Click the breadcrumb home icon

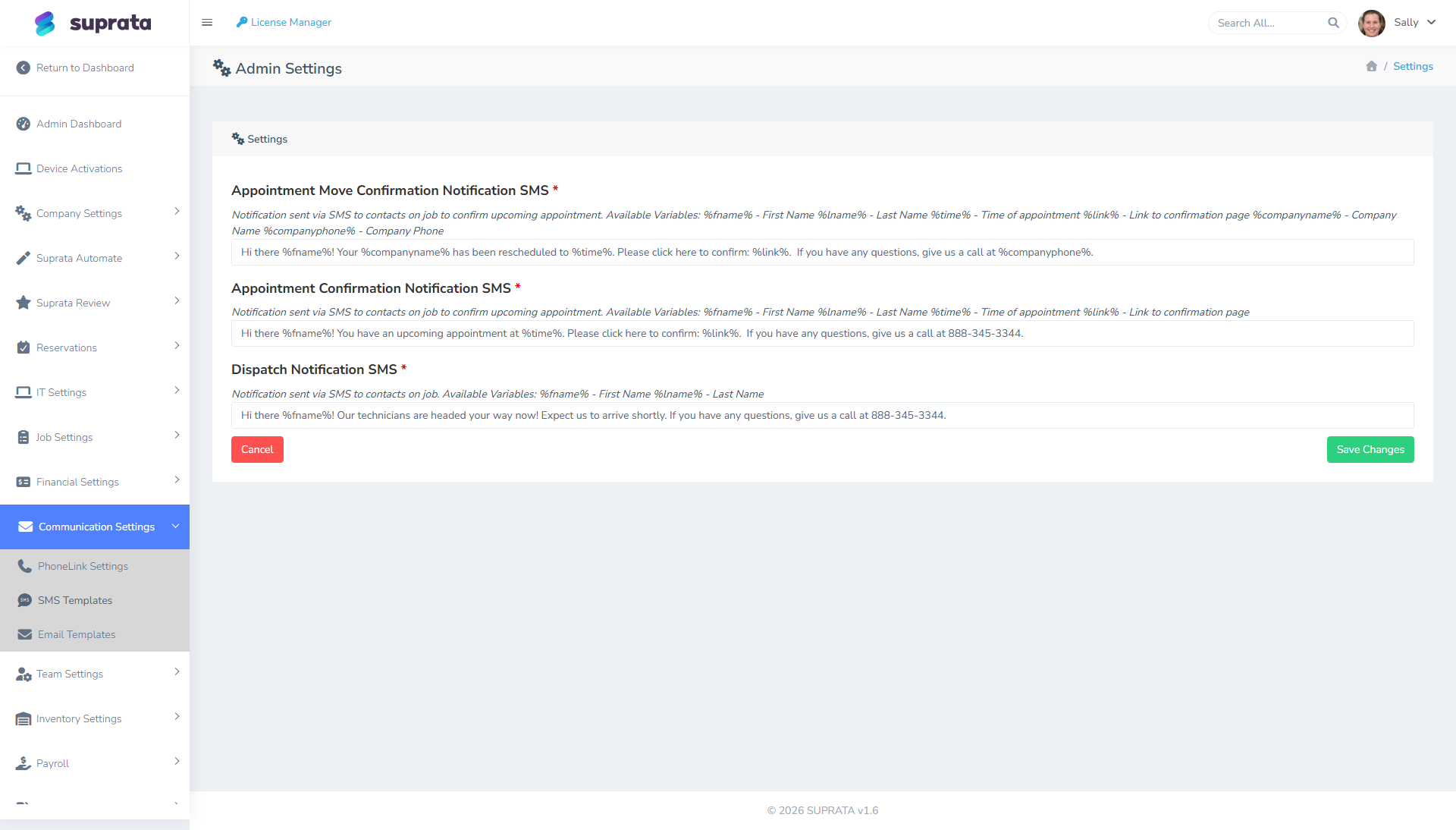click(1371, 66)
